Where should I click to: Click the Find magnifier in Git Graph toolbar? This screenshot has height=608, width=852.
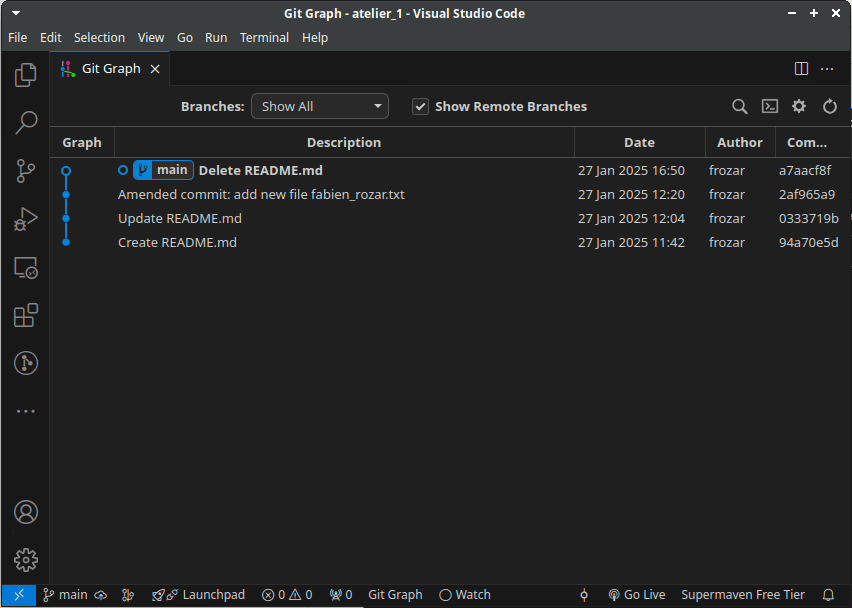pyautogui.click(x=740, y=106)
